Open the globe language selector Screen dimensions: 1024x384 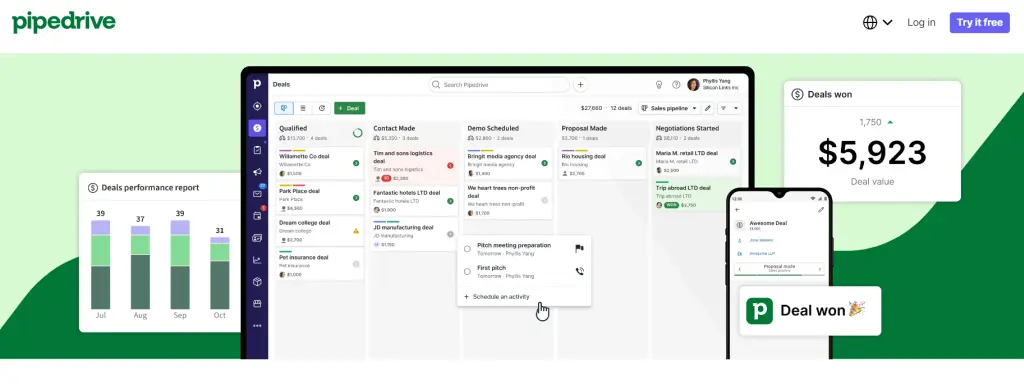[877, 22]
